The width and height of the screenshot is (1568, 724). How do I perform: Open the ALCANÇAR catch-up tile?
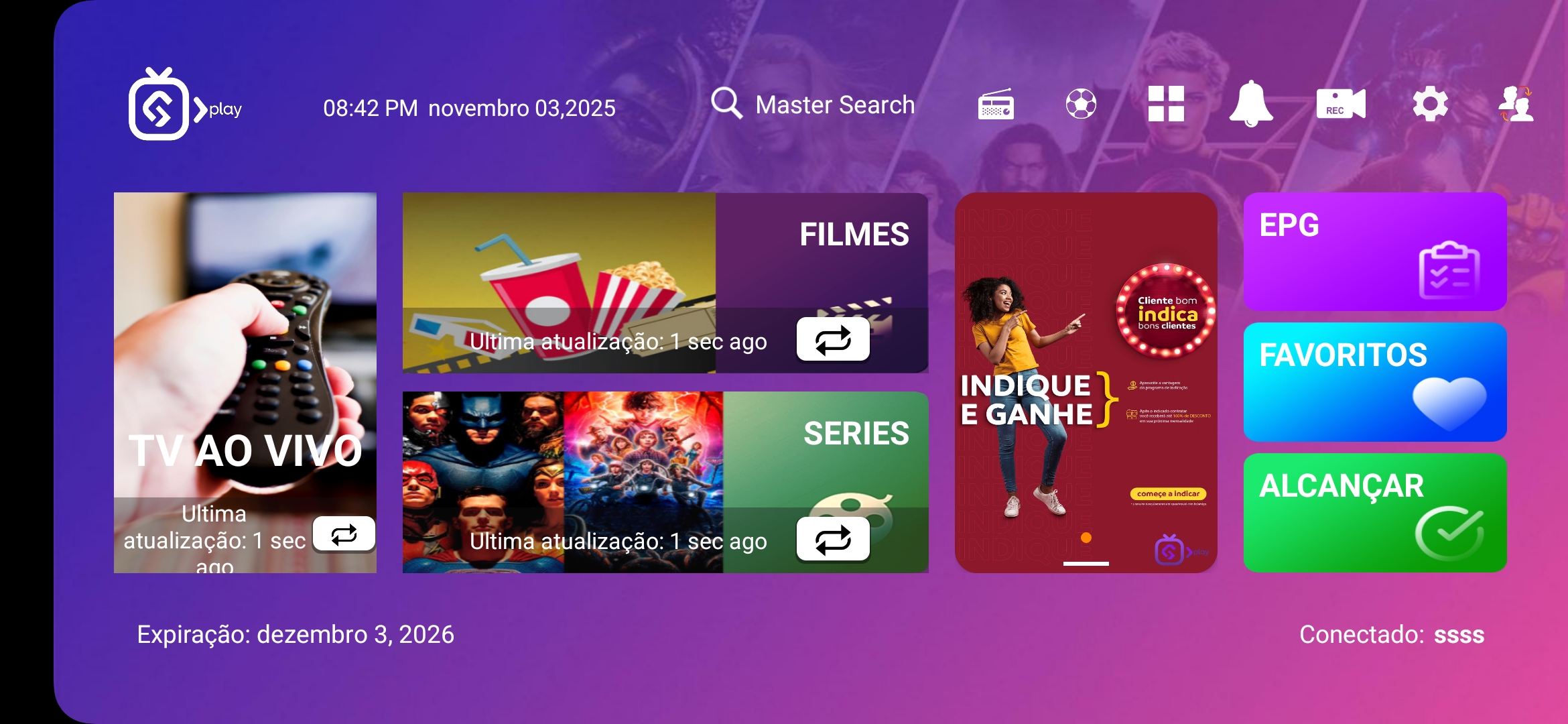[x=1375, y=513]
